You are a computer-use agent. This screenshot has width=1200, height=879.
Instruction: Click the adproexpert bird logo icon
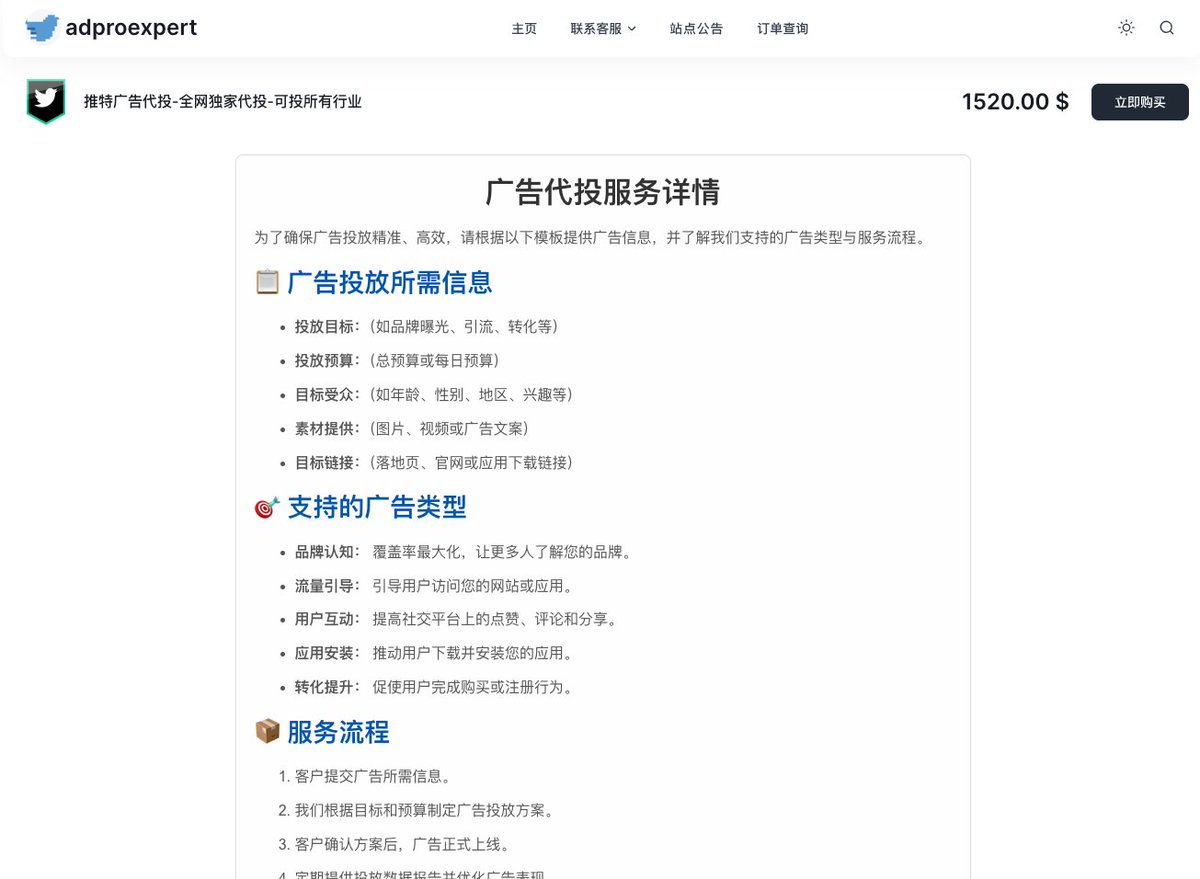pos(42,28)
